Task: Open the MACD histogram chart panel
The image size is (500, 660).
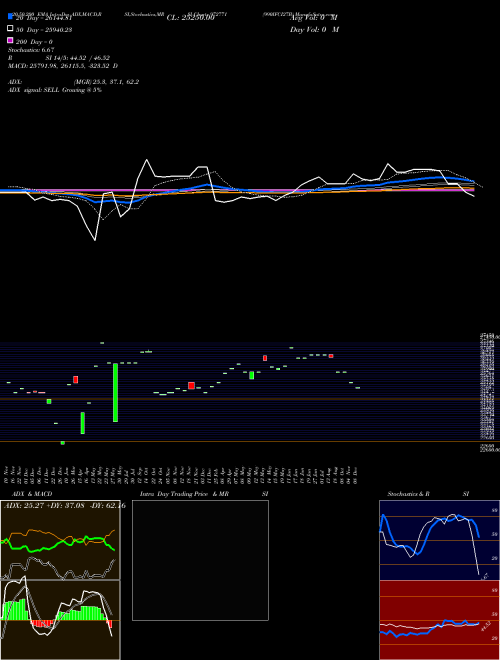Action: tap(60, 620)
